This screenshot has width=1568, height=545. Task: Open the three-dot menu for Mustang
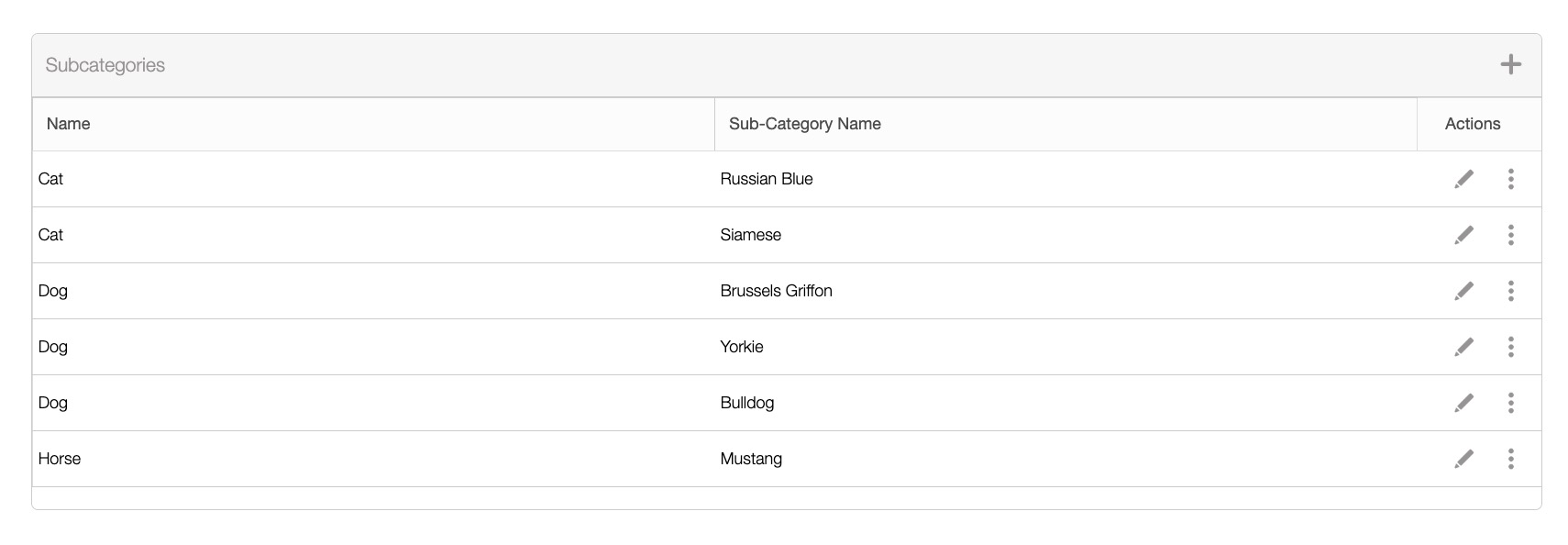tap(1510, 459)
